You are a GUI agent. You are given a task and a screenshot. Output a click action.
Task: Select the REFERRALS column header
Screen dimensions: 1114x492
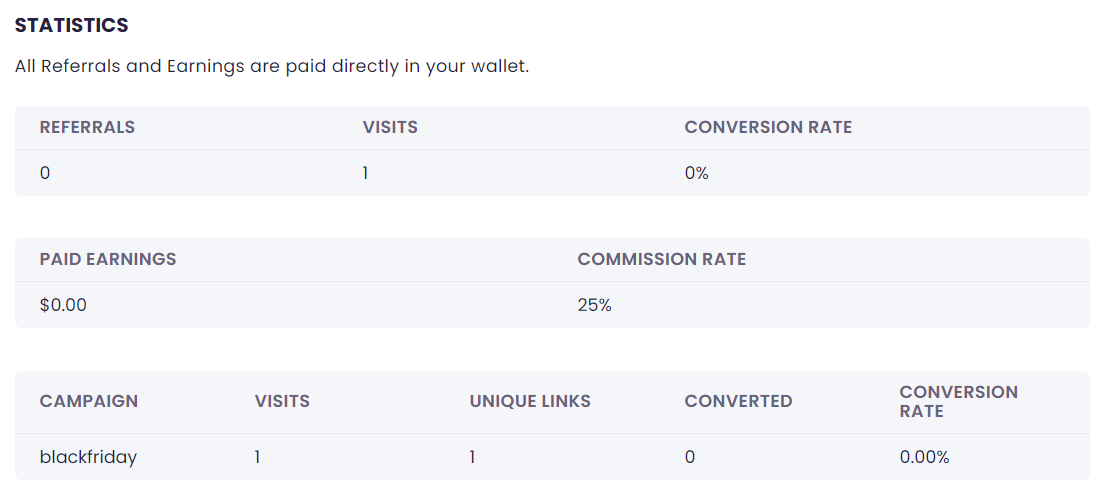[x=87, y=127]
